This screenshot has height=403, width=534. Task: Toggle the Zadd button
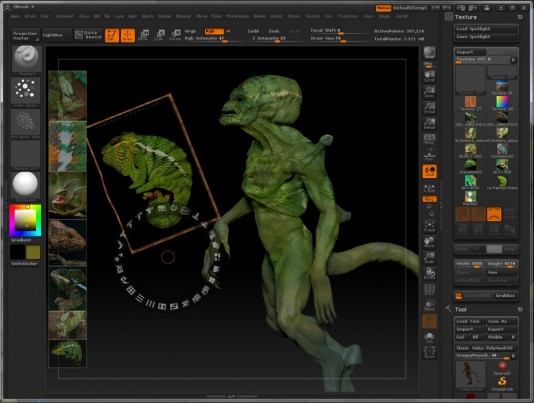pyautogui.click(x=253, y=31)
